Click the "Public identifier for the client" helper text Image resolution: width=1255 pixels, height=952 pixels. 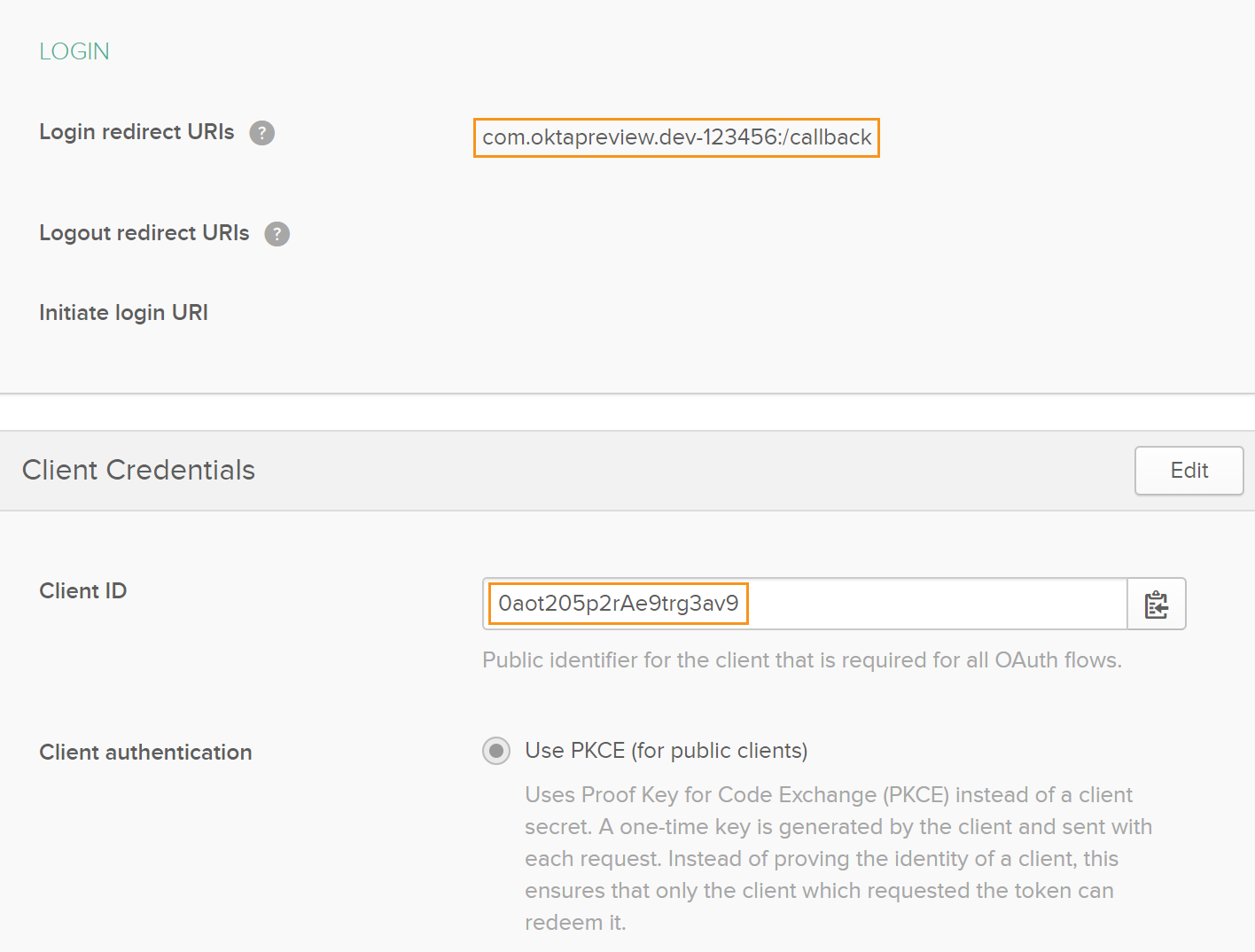pos(801,660)
